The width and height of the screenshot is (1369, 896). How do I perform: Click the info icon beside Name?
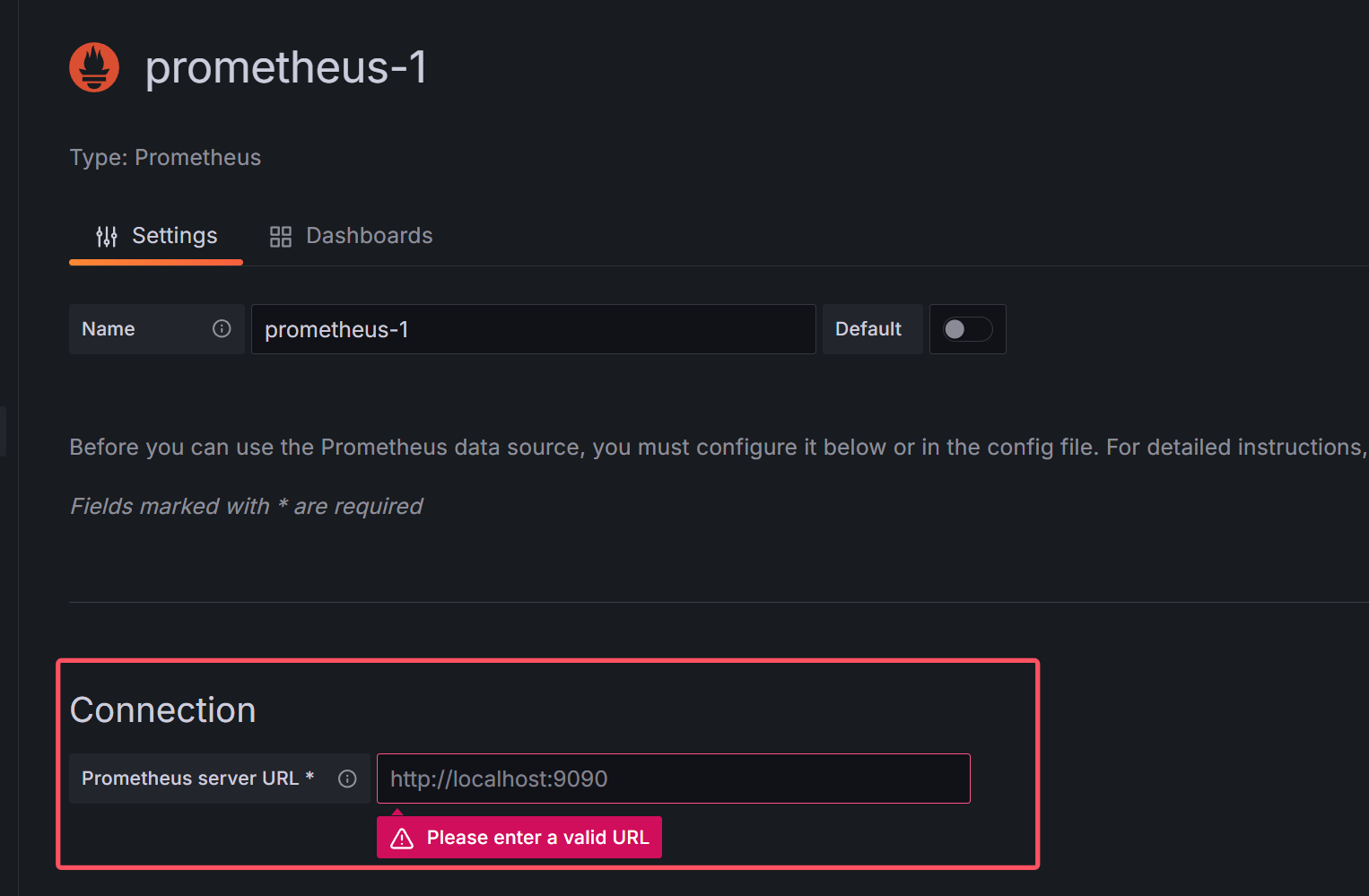tap(222, 329)
